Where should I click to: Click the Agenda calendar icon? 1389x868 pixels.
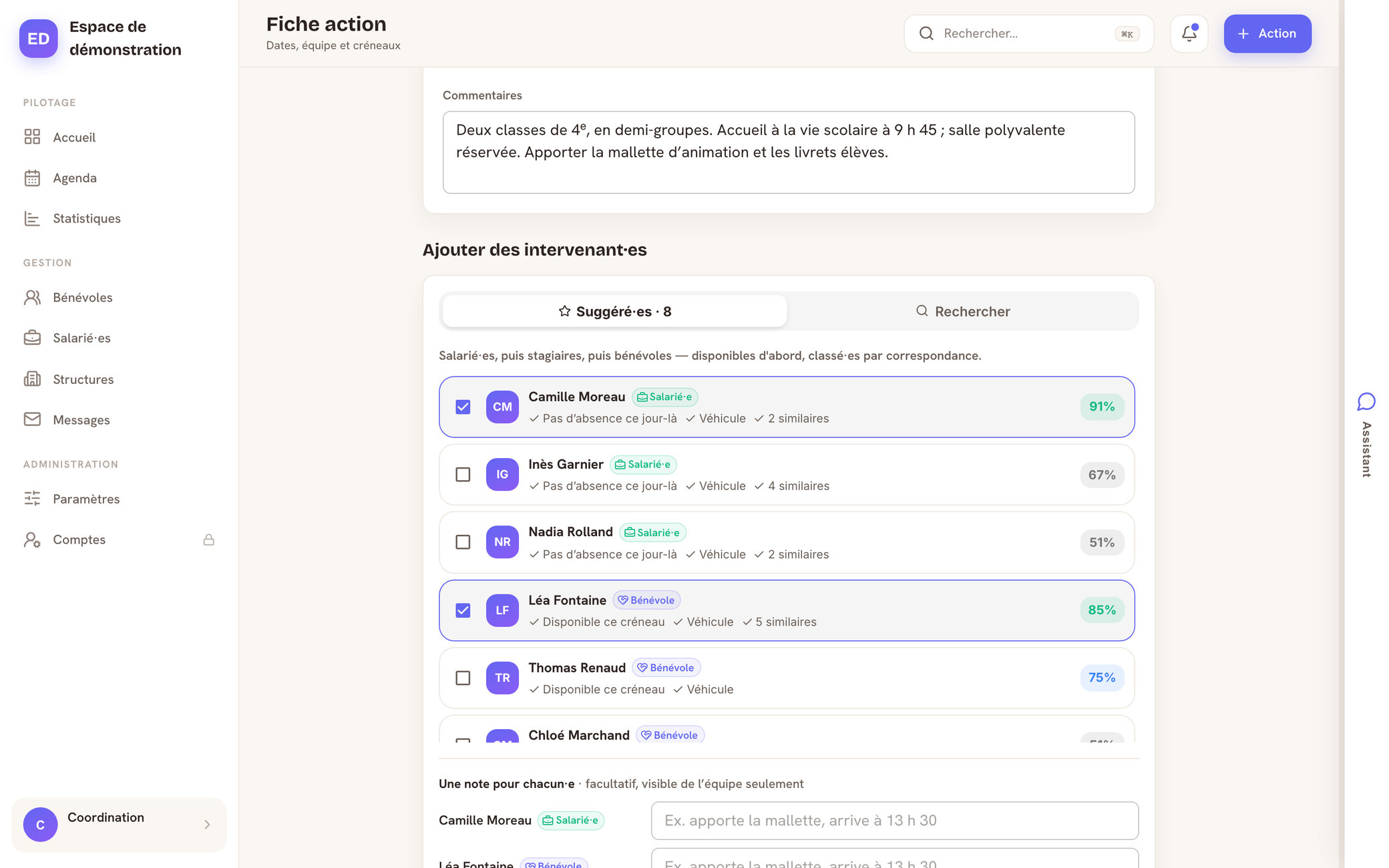point(32,178)
